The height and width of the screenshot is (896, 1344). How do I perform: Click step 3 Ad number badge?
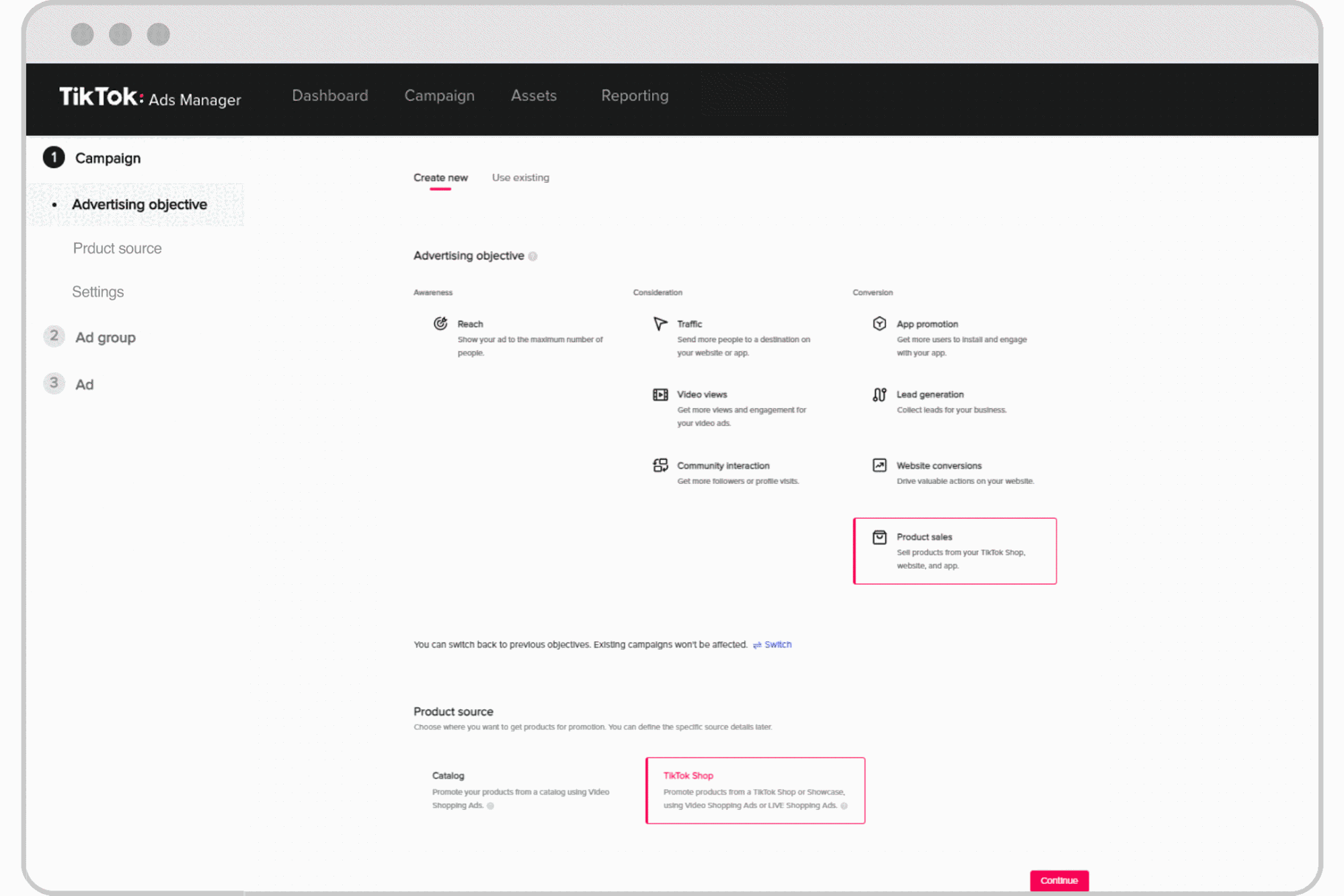(x=54, y=383)
